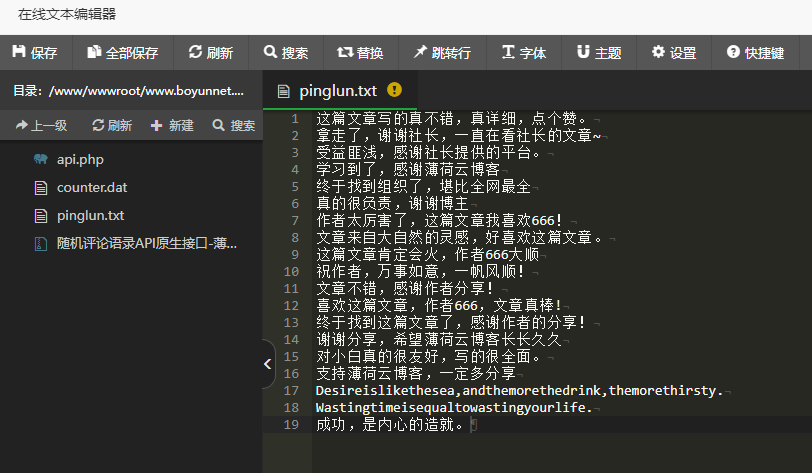Click line 15 text 对小白真的很友好
Screen dimensions: 812x473
point(377,356)
